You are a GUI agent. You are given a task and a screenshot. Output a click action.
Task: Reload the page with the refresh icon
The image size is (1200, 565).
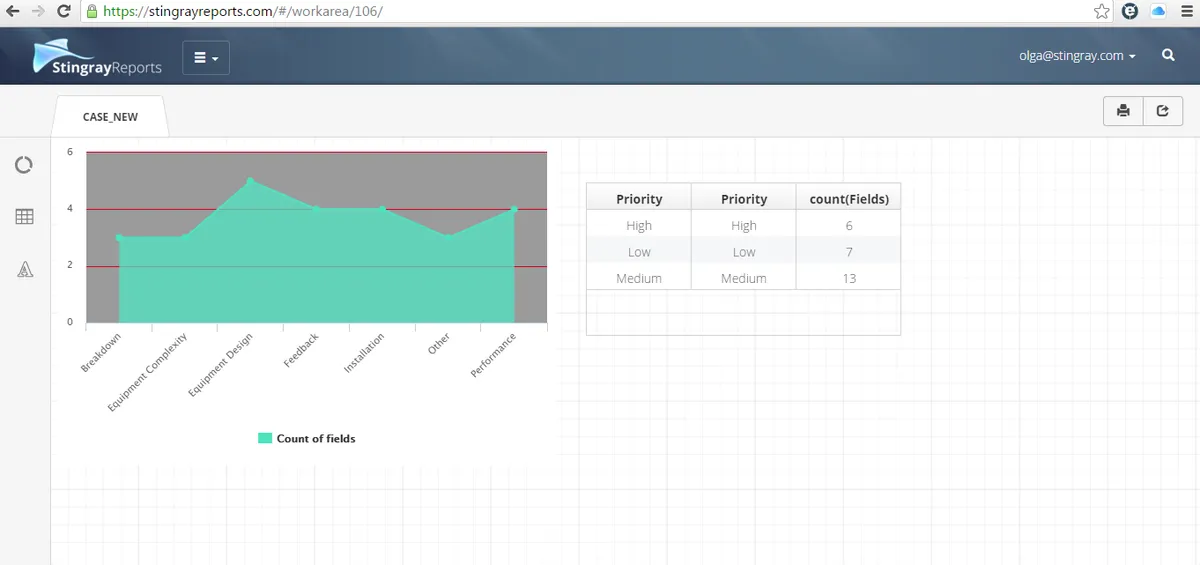coord(64,12)
